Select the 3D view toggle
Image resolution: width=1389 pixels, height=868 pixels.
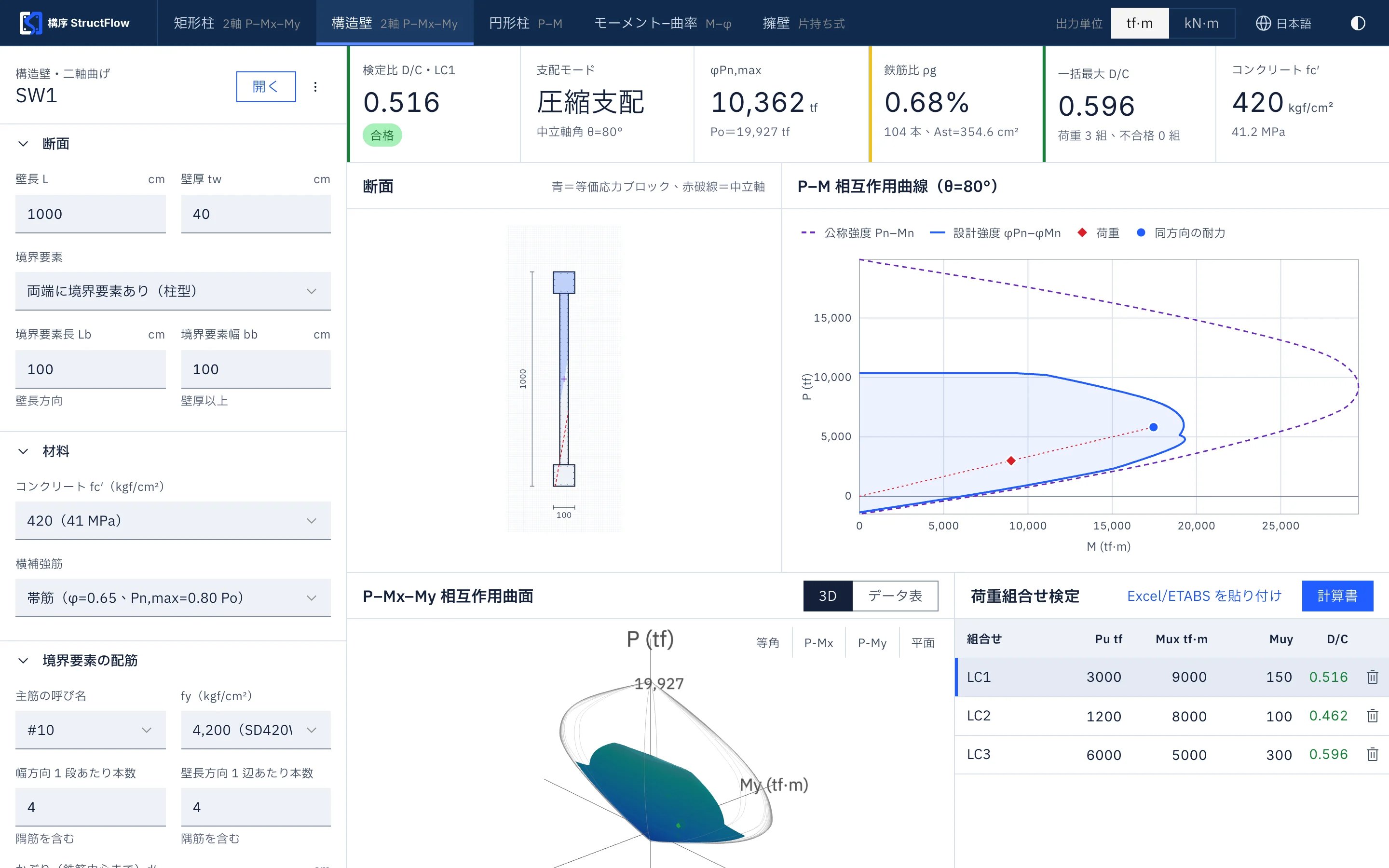(x=827, y=596)
